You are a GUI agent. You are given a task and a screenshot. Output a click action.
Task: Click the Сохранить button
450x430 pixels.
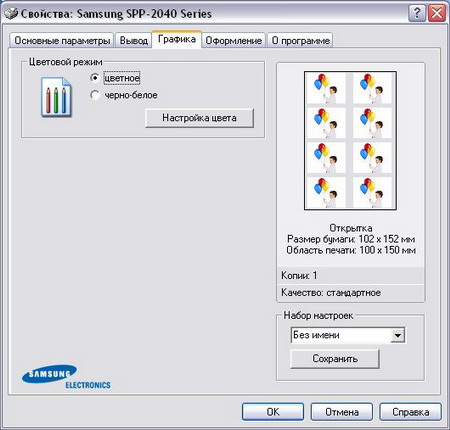coord(335,359)
